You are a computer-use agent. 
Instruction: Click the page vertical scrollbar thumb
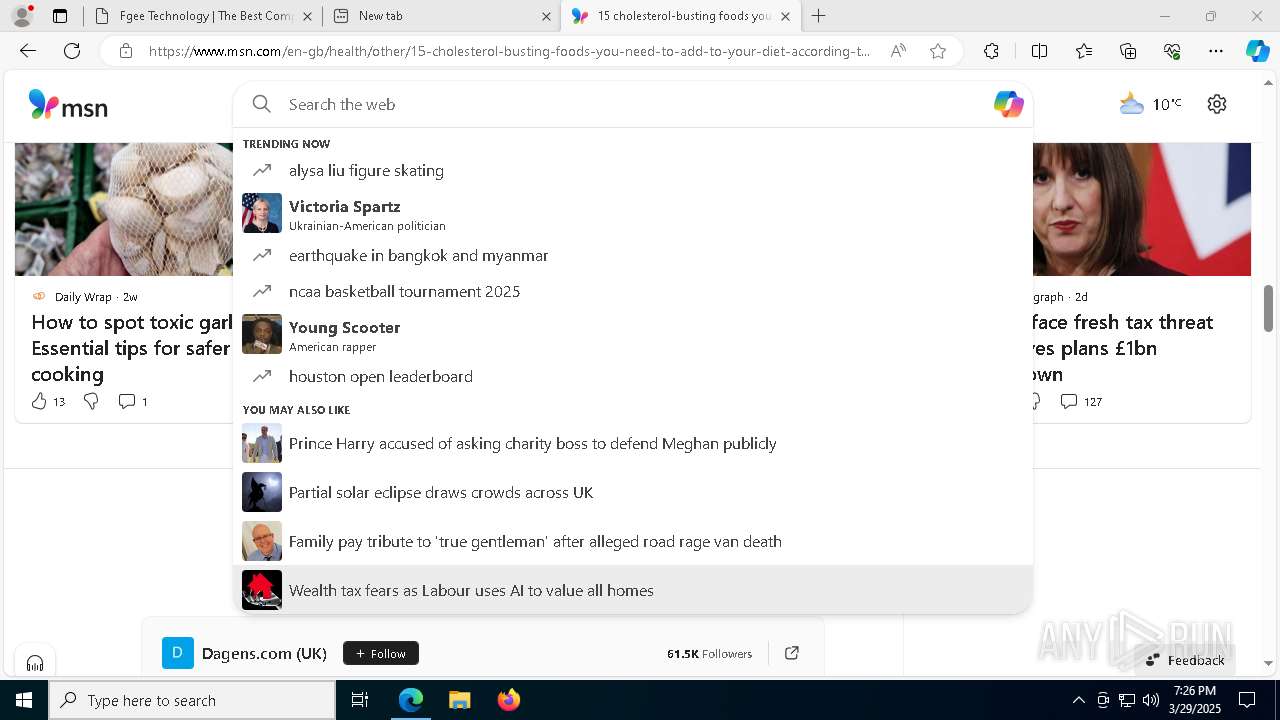point(1269,307)
